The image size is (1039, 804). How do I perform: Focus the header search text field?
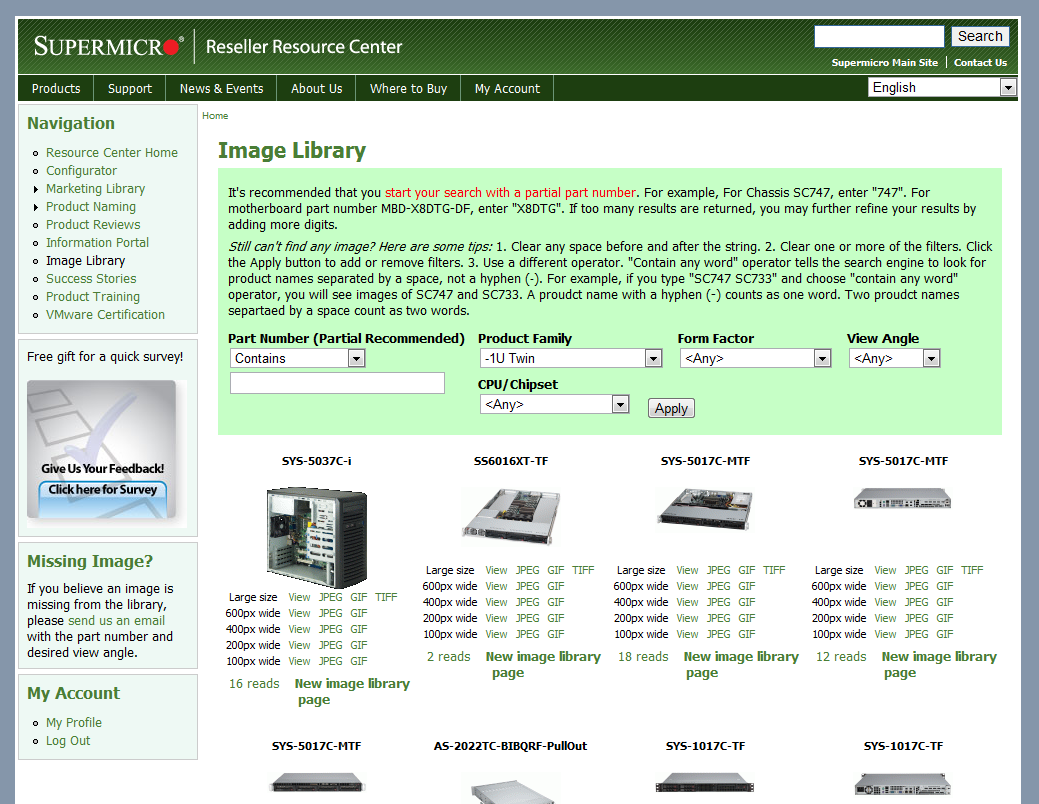click(879, 36)
